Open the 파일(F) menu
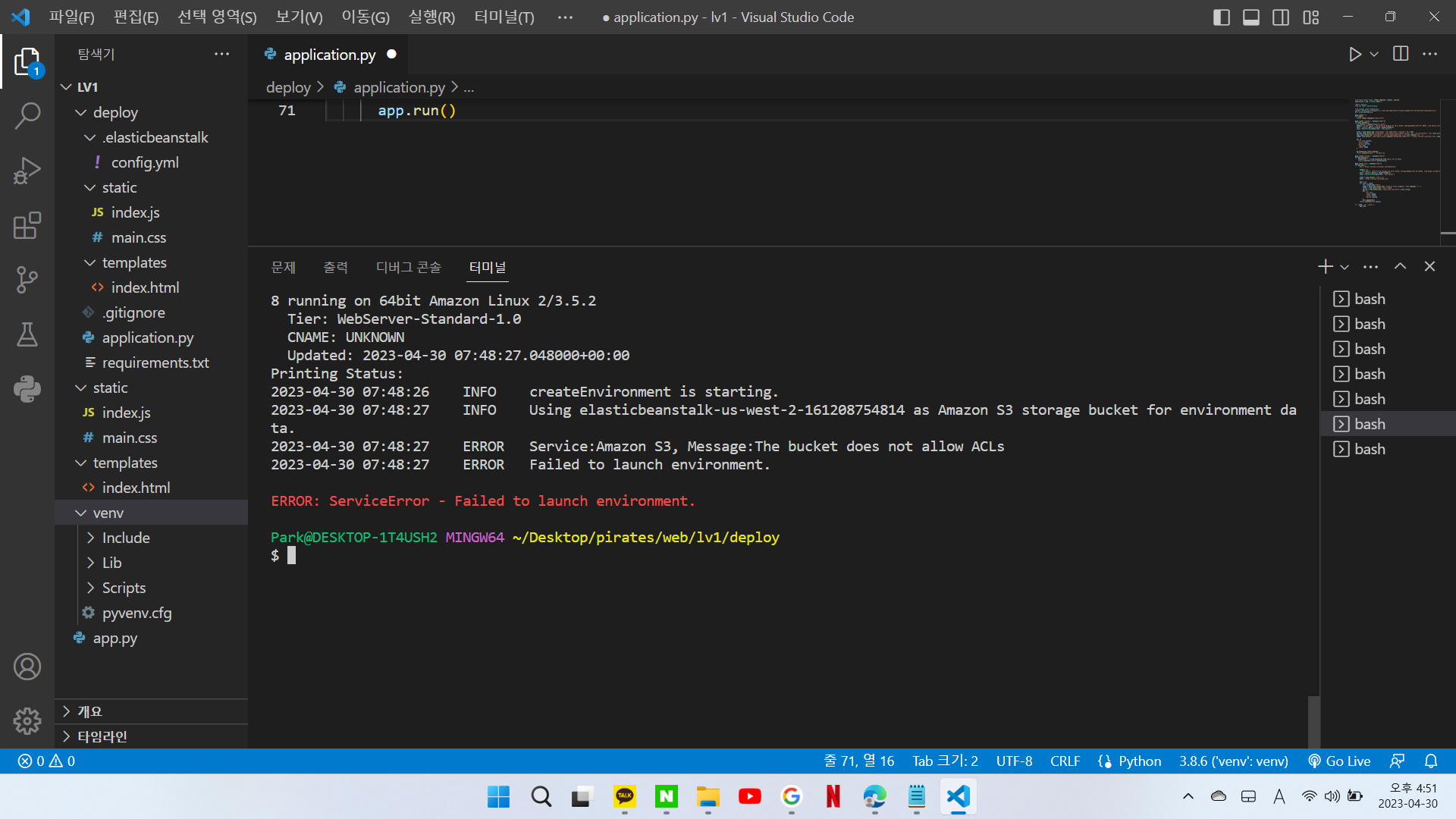1456x819 pixels. click(72, 17)
